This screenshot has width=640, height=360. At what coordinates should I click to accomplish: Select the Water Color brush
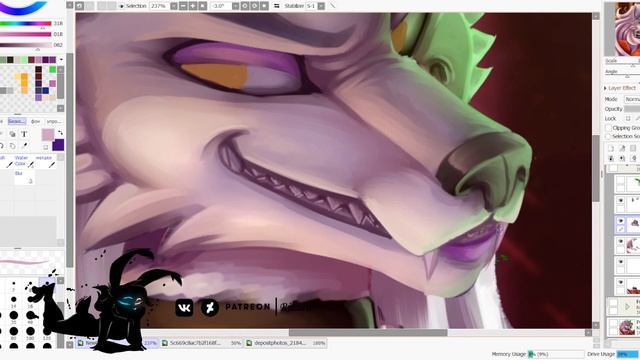point(24,162)
